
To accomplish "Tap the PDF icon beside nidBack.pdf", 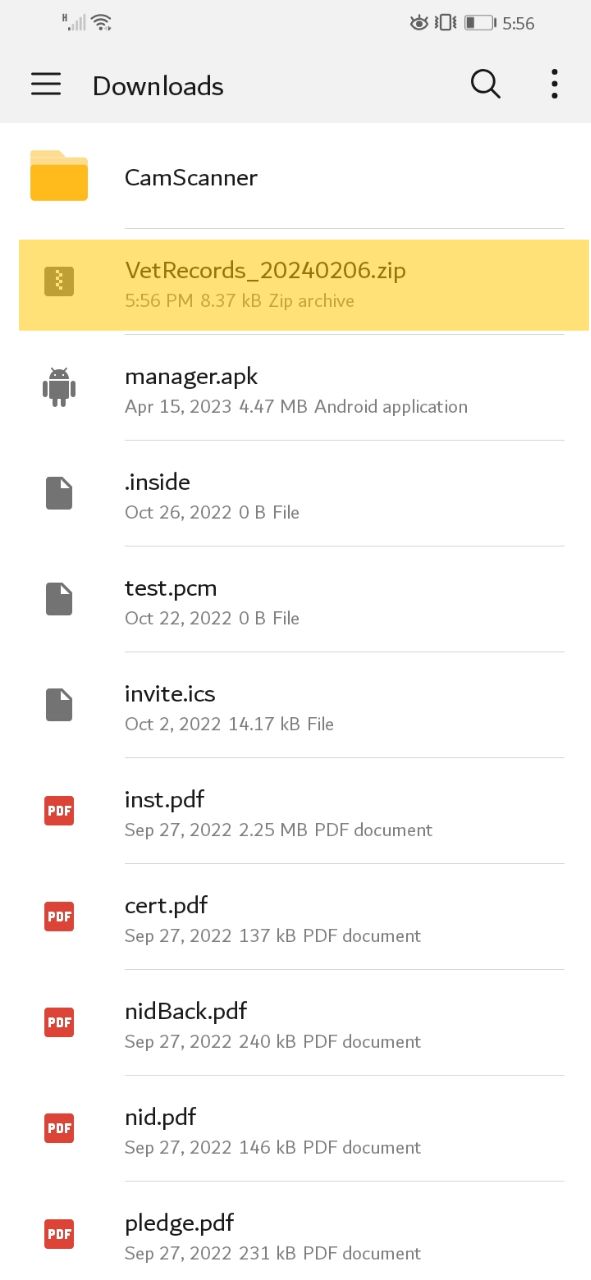I will [x=59, y=1023].
